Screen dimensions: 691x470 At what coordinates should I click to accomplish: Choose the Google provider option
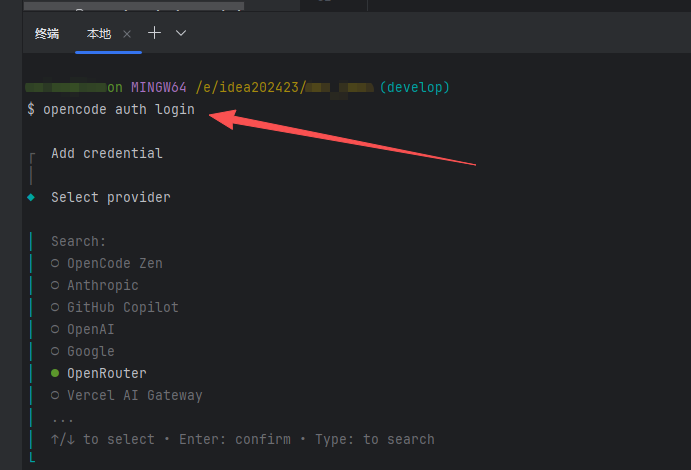[90, 351]
